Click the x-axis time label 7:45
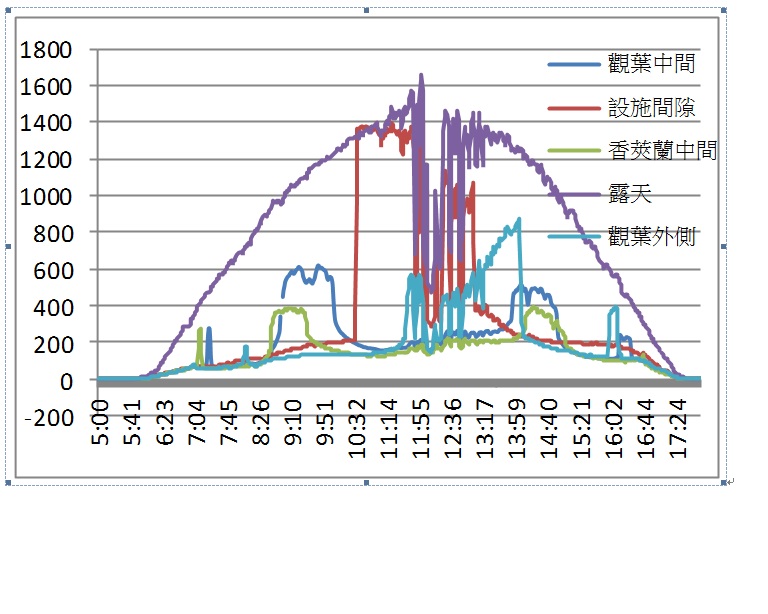 229,422
